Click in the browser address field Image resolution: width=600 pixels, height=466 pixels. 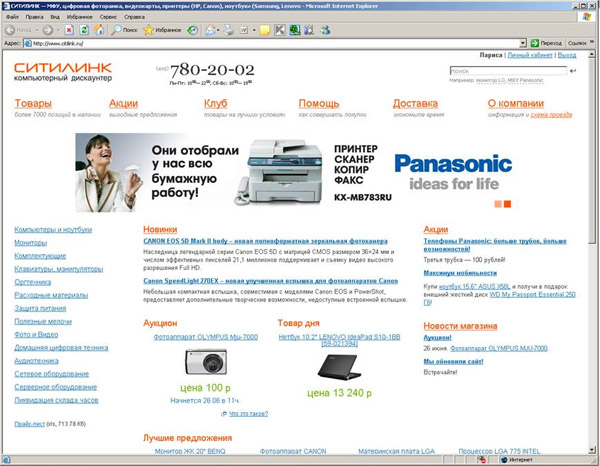tap(272, 43)
